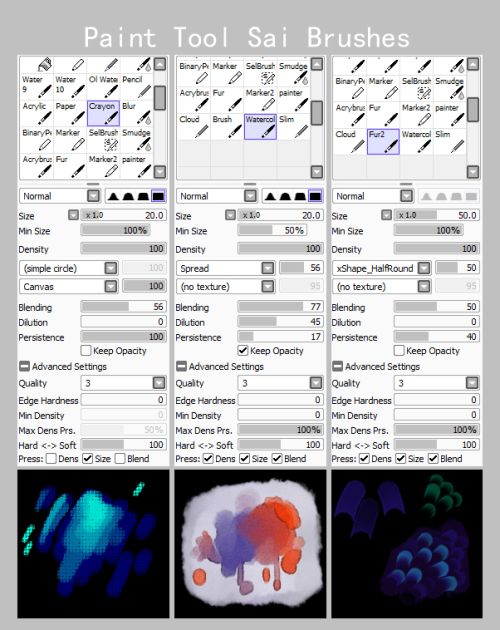Click scroll-down arrow of left brush list
The height and width of the screenshot is (630, 500).
point(160,172)
